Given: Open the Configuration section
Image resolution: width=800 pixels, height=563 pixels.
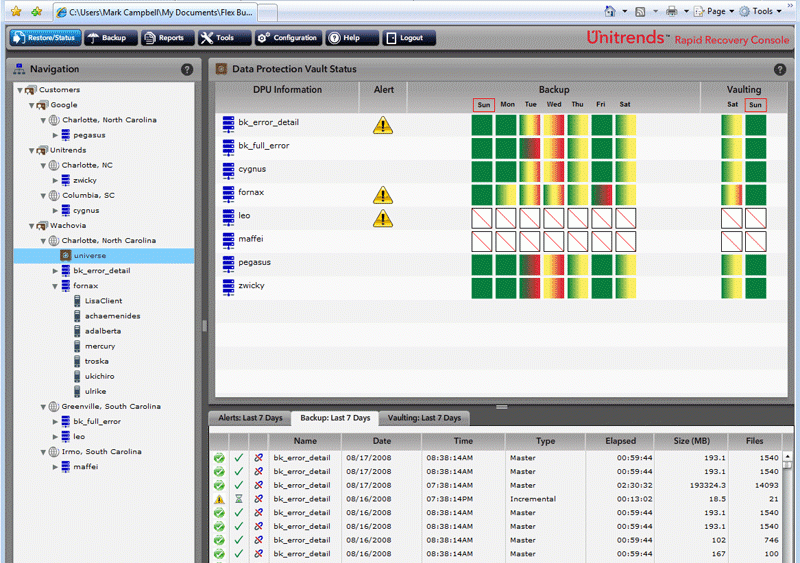Looking at the screenshot, I should (288, 38).
